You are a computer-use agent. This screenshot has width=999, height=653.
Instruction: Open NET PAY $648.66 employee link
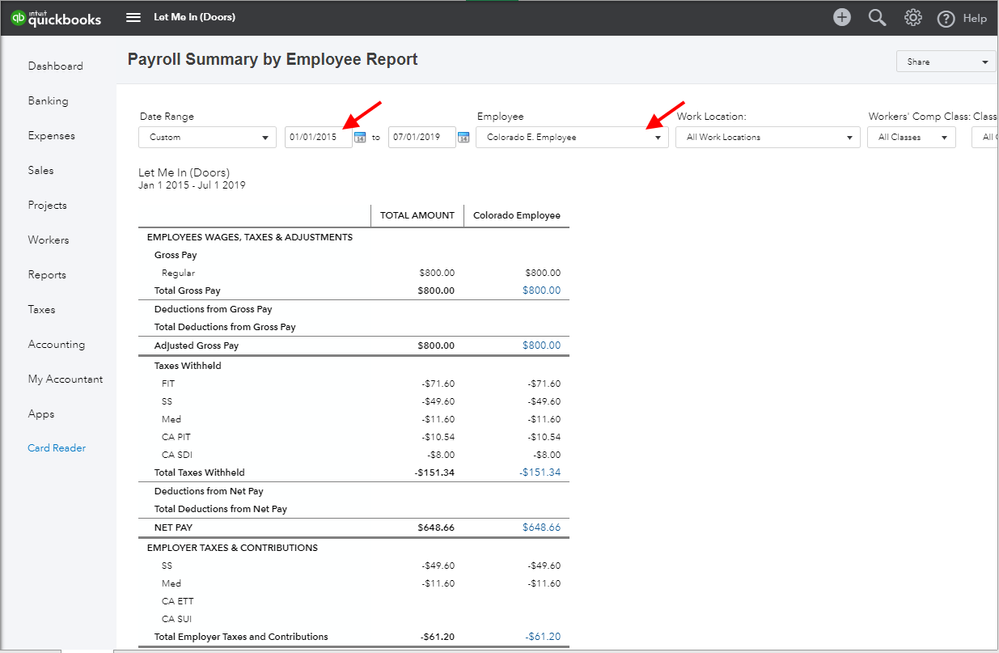pyautogui.click(x=542, y=527)
